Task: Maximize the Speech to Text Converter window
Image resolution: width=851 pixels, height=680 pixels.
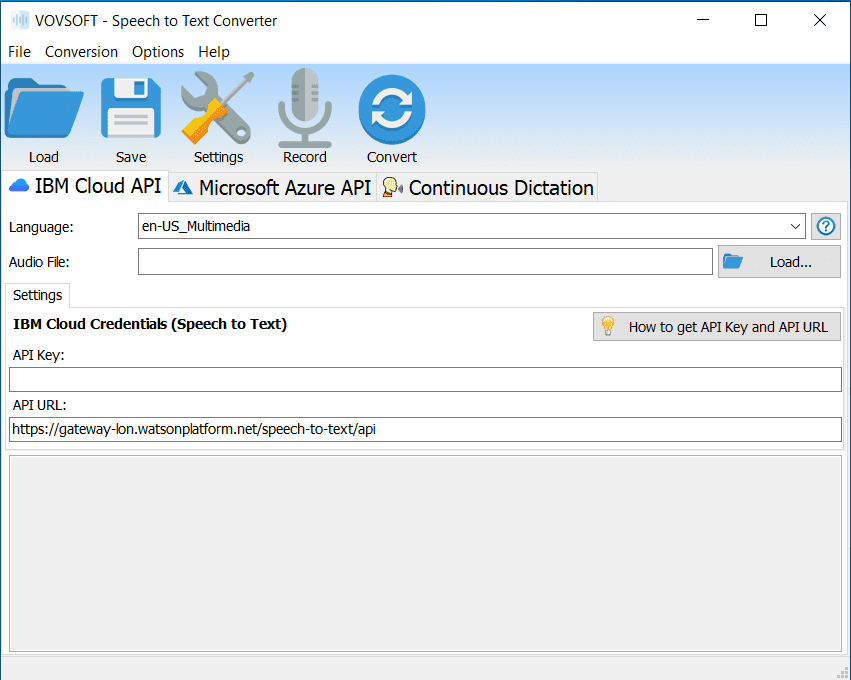Action: (x=761, y=20)
